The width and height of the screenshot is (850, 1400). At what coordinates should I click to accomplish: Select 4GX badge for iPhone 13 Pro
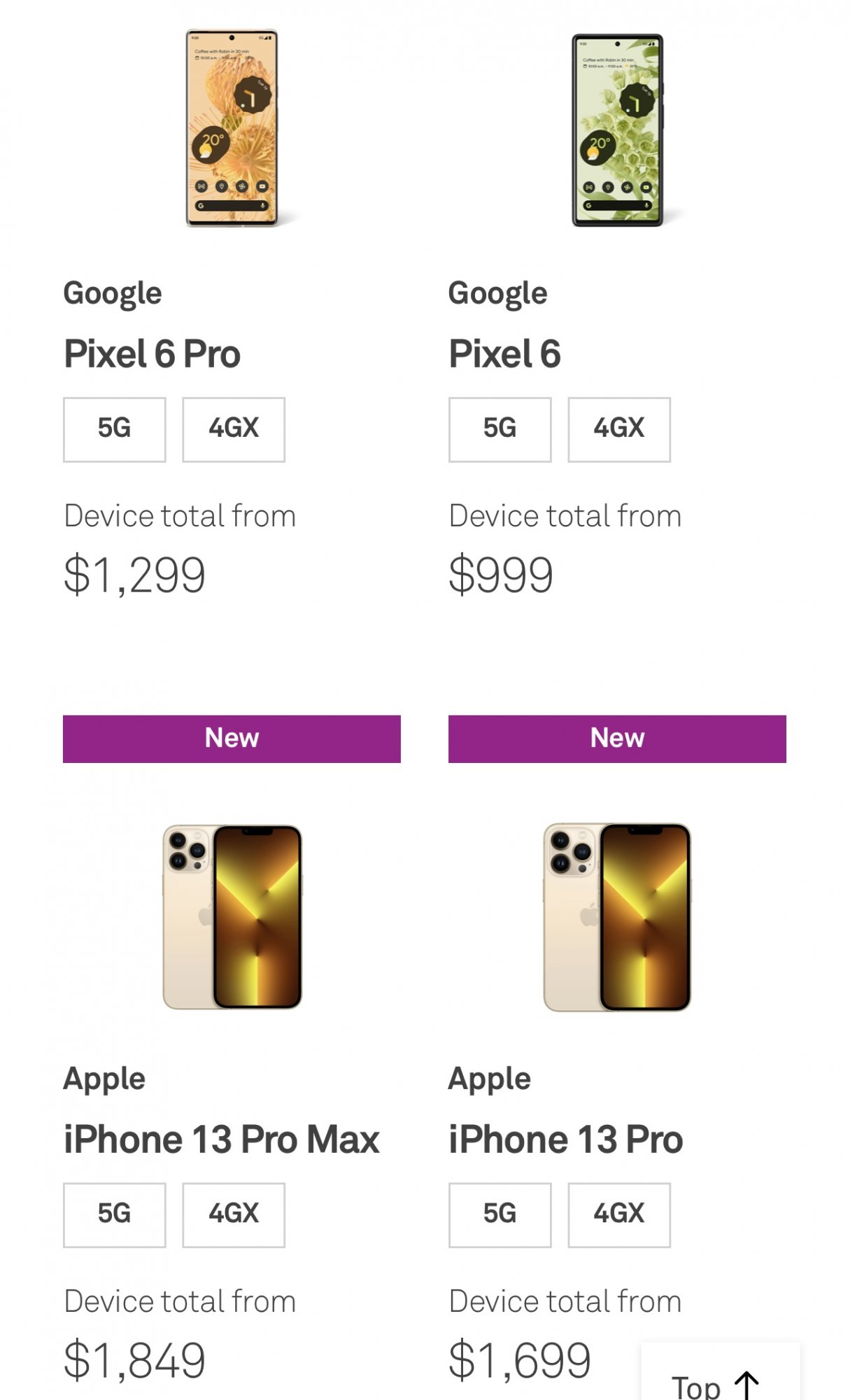[x=618, y=1214]
